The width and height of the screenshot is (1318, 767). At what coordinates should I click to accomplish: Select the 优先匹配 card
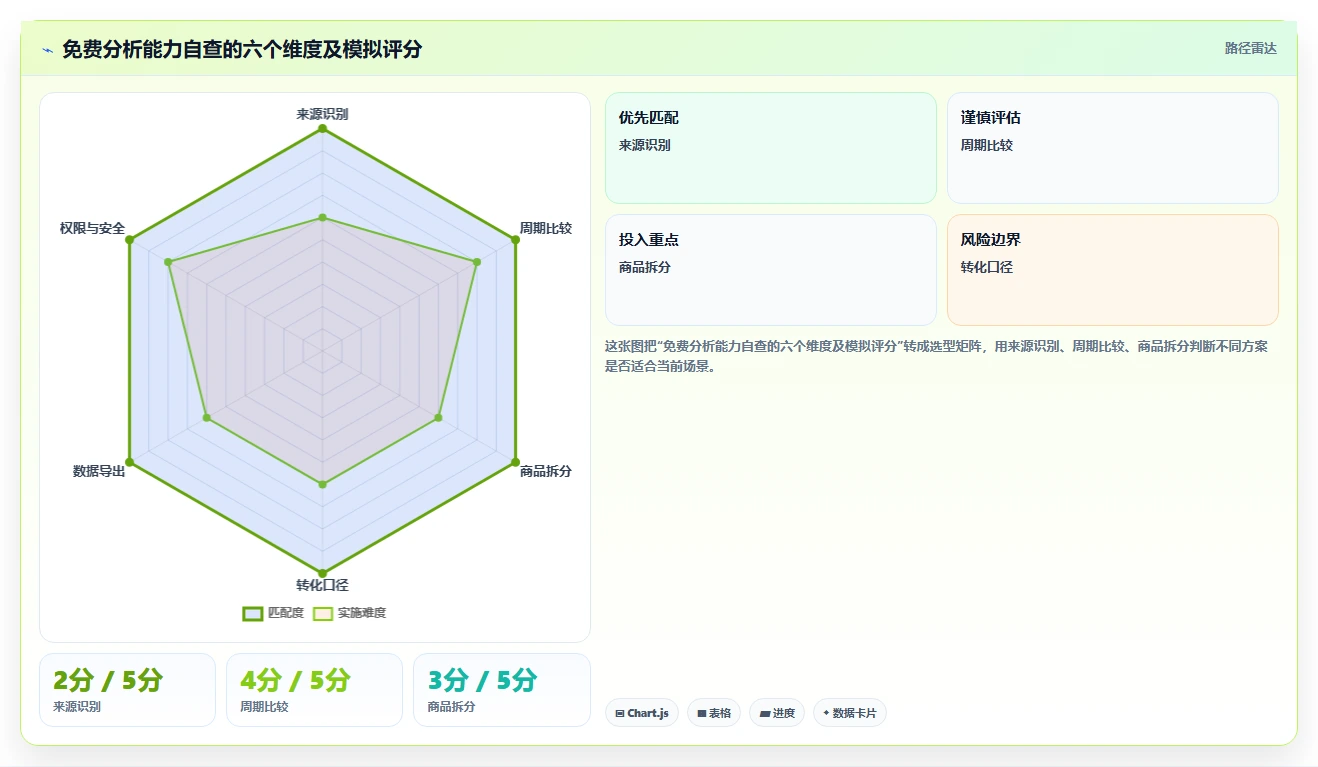(x=771, y=148)
